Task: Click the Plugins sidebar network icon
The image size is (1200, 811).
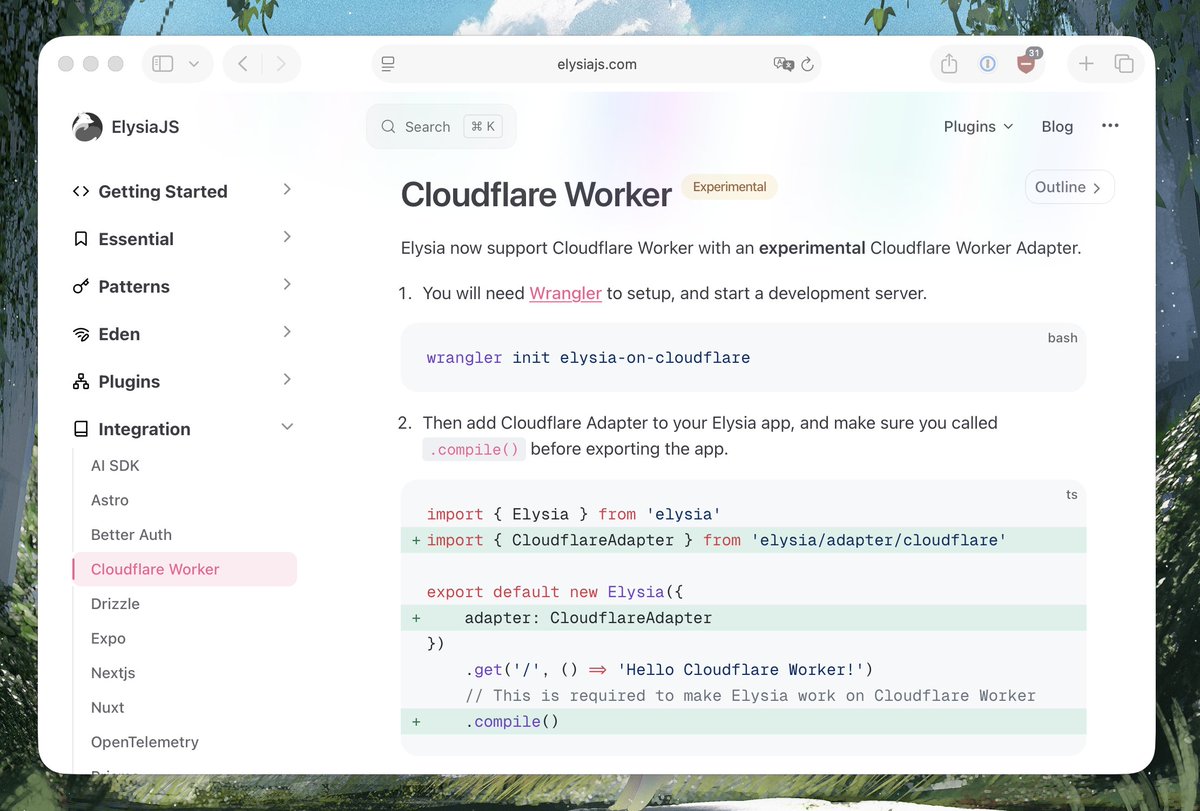Action: [81, 382]
